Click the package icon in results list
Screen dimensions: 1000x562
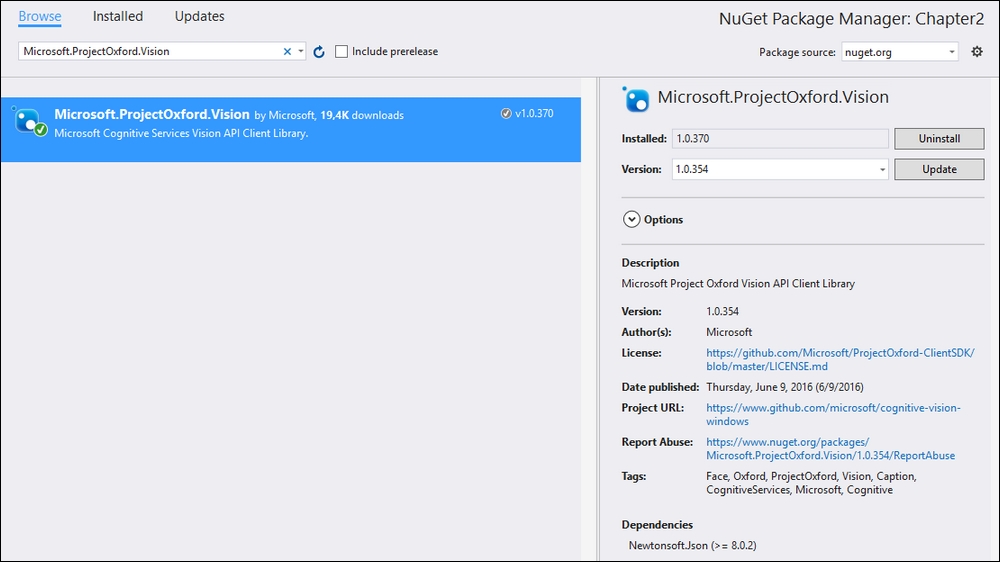coord(29,121)
